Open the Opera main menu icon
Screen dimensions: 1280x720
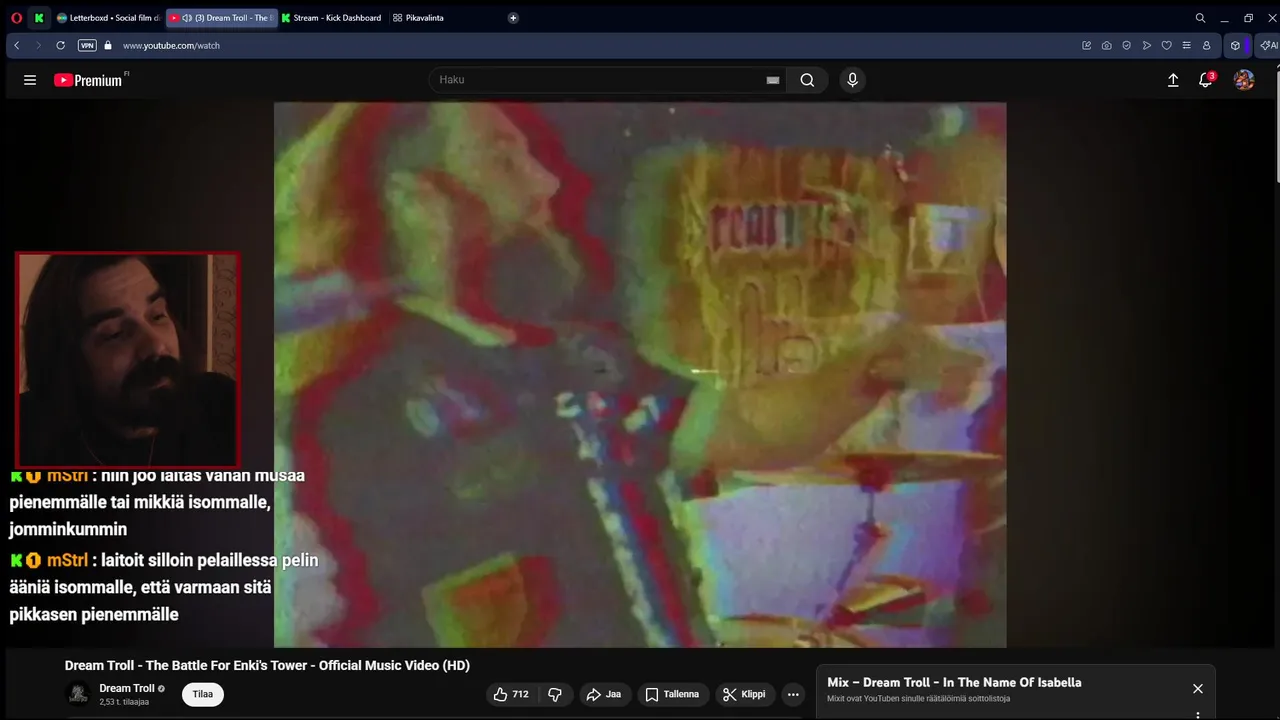[x=16, y=18]
